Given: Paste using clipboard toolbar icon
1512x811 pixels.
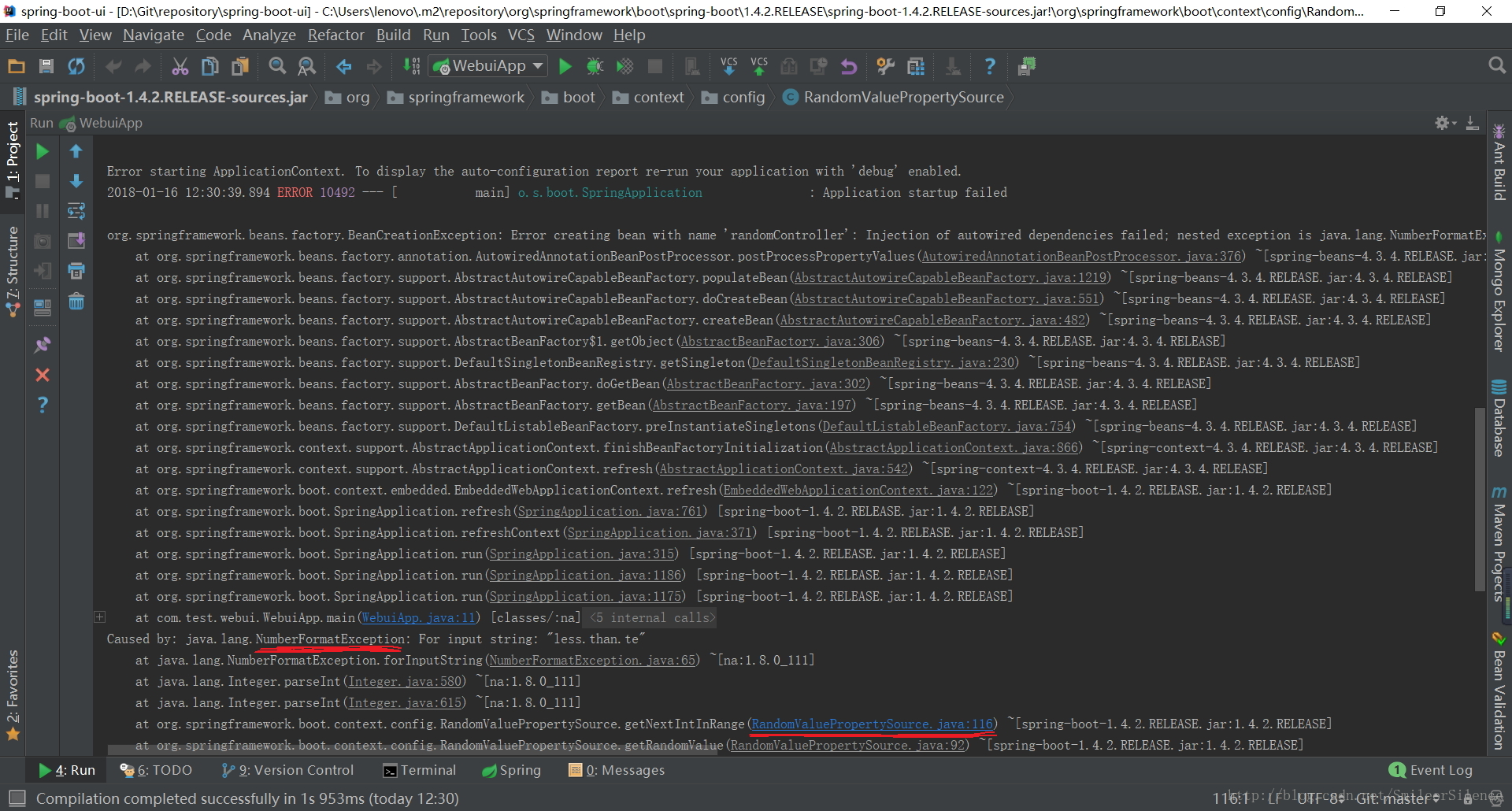Looking at the screenshot, I should [x=240, y=67].
